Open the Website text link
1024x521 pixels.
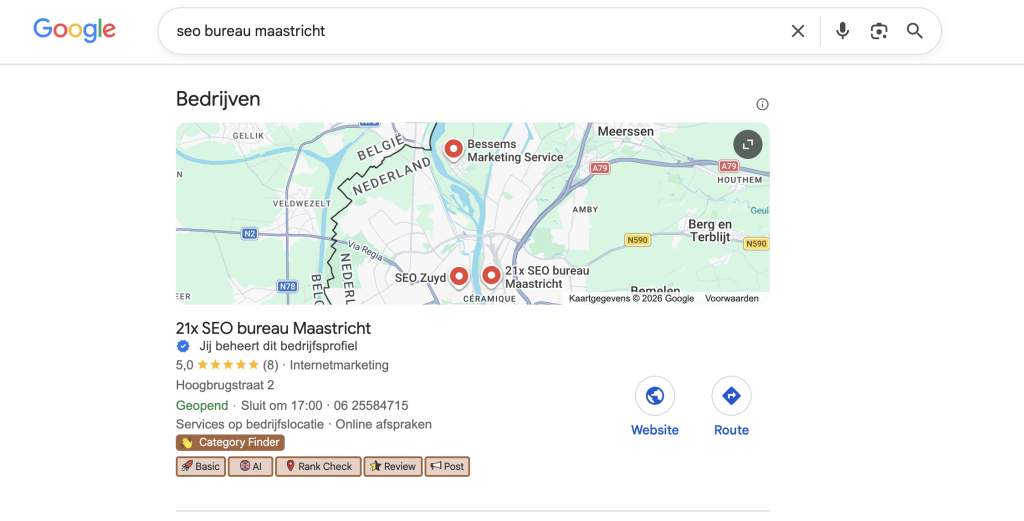[654, 430]
